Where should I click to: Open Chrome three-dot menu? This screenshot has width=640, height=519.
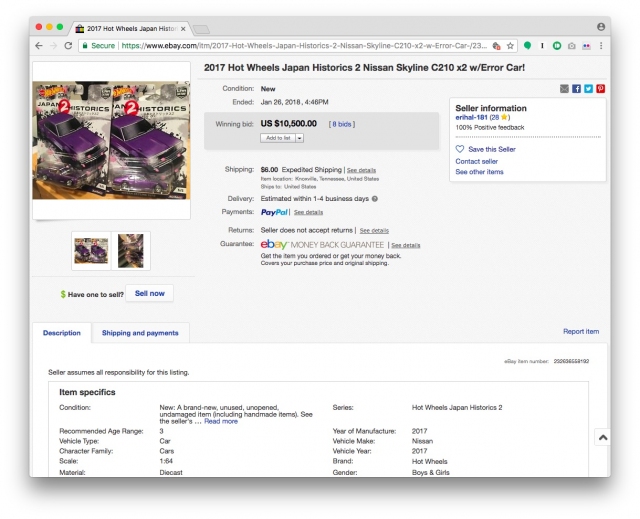[x=601, y=46]
